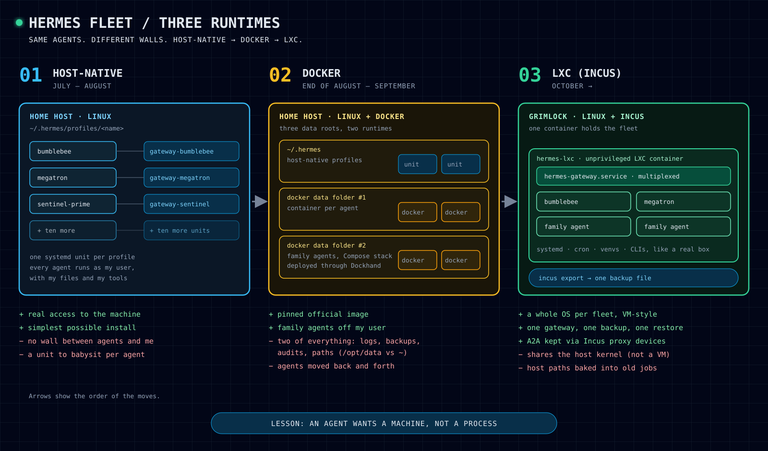Screen dimensions: 768x451
Task: Click "hermes-lxc · unprivileged LXC container" label
Action: tap(609, 159)
